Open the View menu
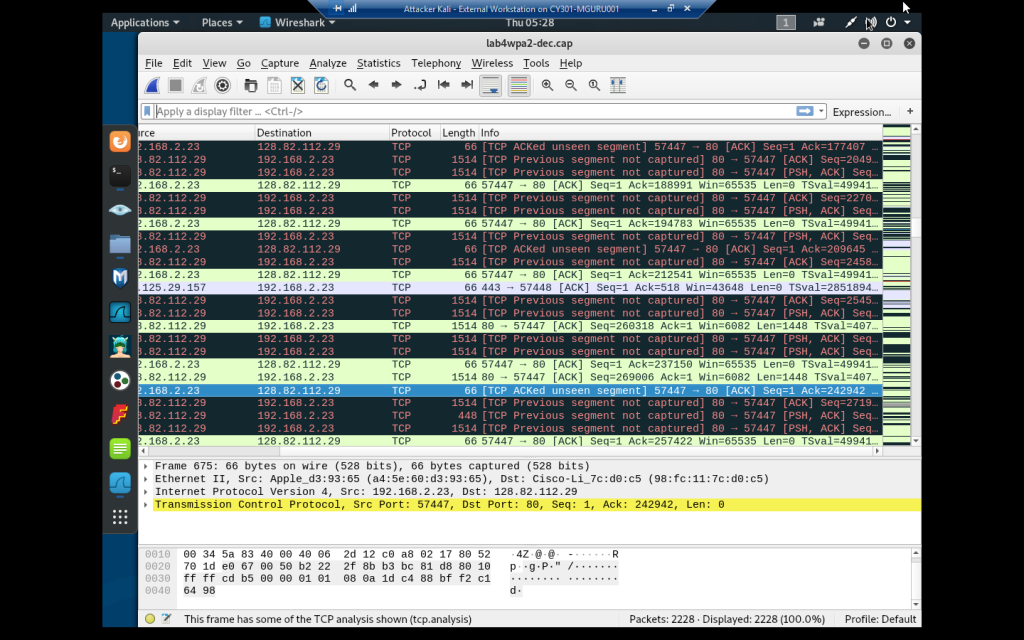This screenshot has width=1024, height=640. (x=214, y=63)
